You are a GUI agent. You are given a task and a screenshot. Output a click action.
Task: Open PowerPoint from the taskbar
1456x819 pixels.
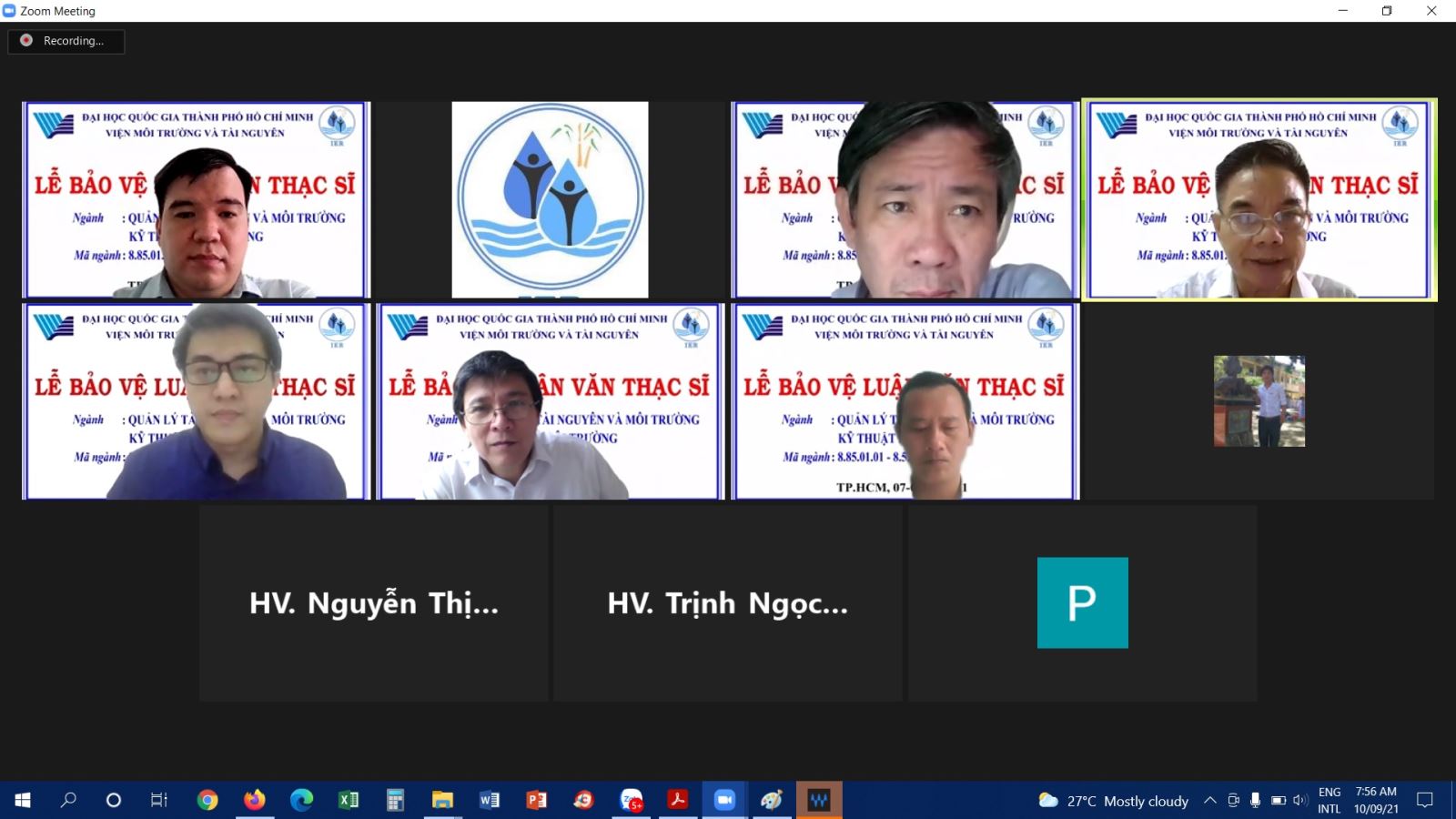click(537, 800)
